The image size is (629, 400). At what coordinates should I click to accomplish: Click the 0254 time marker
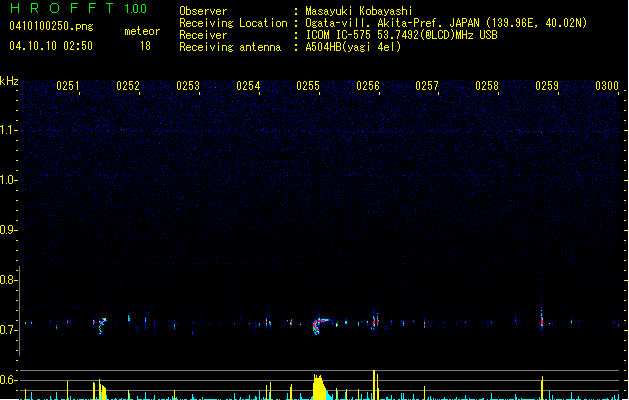[248, 86]
